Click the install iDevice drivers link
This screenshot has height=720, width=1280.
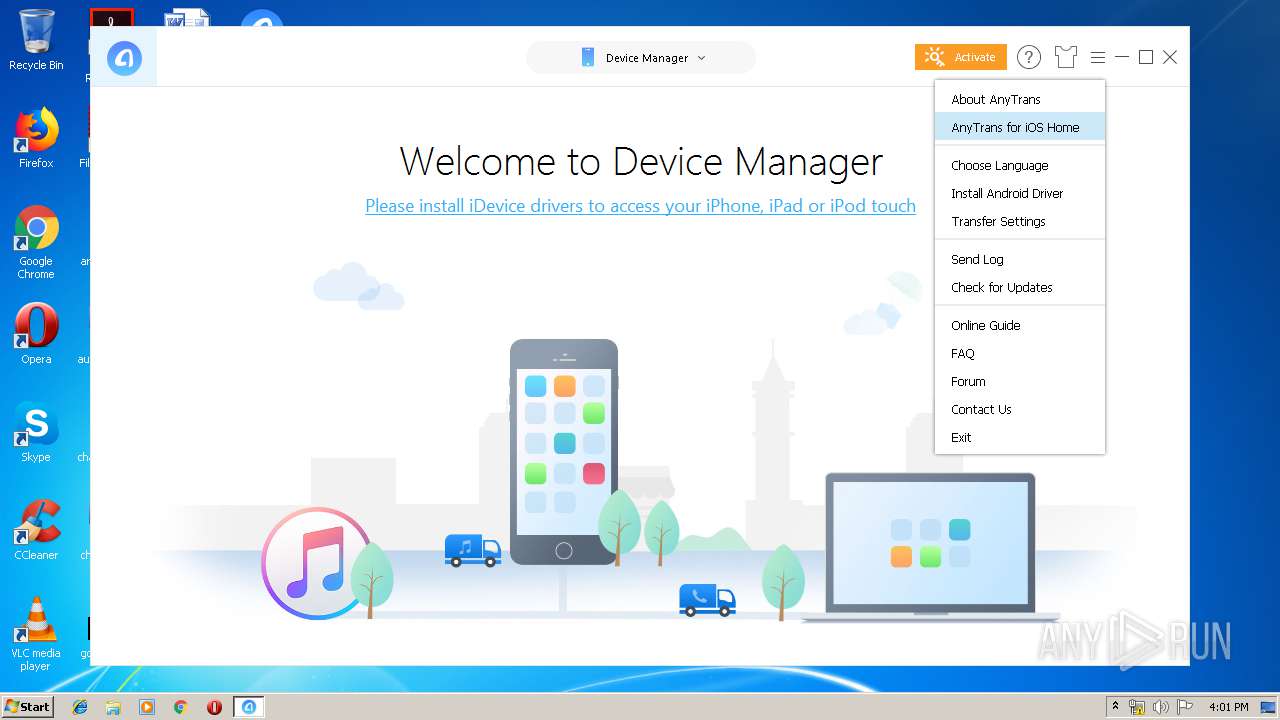640,206
